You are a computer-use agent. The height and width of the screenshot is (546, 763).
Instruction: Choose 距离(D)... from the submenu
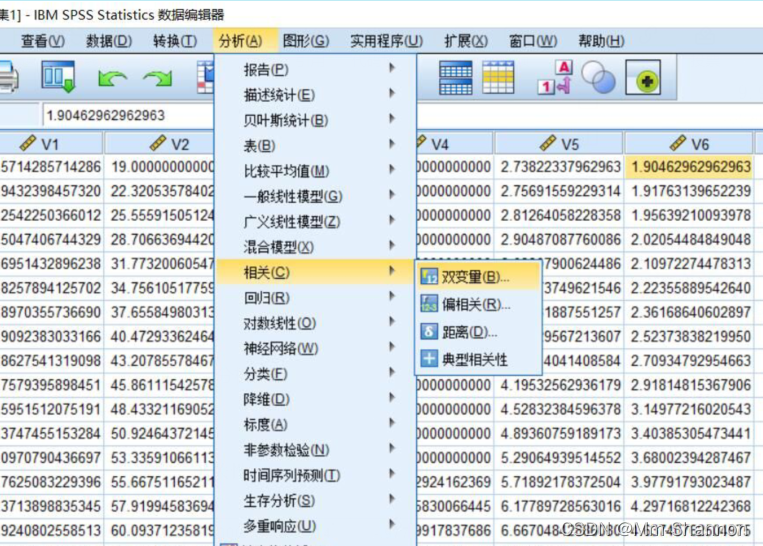tap(479, 332)
